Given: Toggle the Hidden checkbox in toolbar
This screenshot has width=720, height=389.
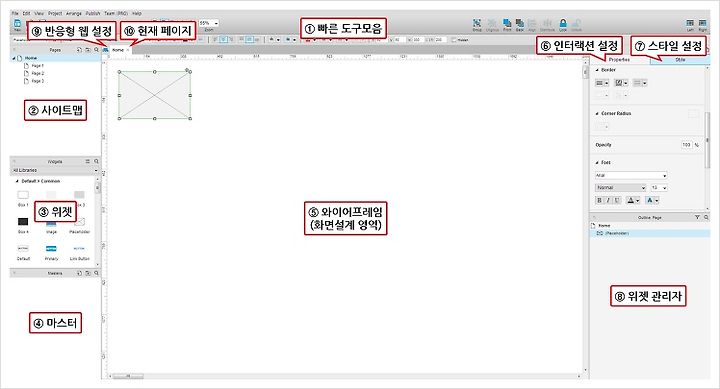Looking at the screenshot, I should point(454,40).
